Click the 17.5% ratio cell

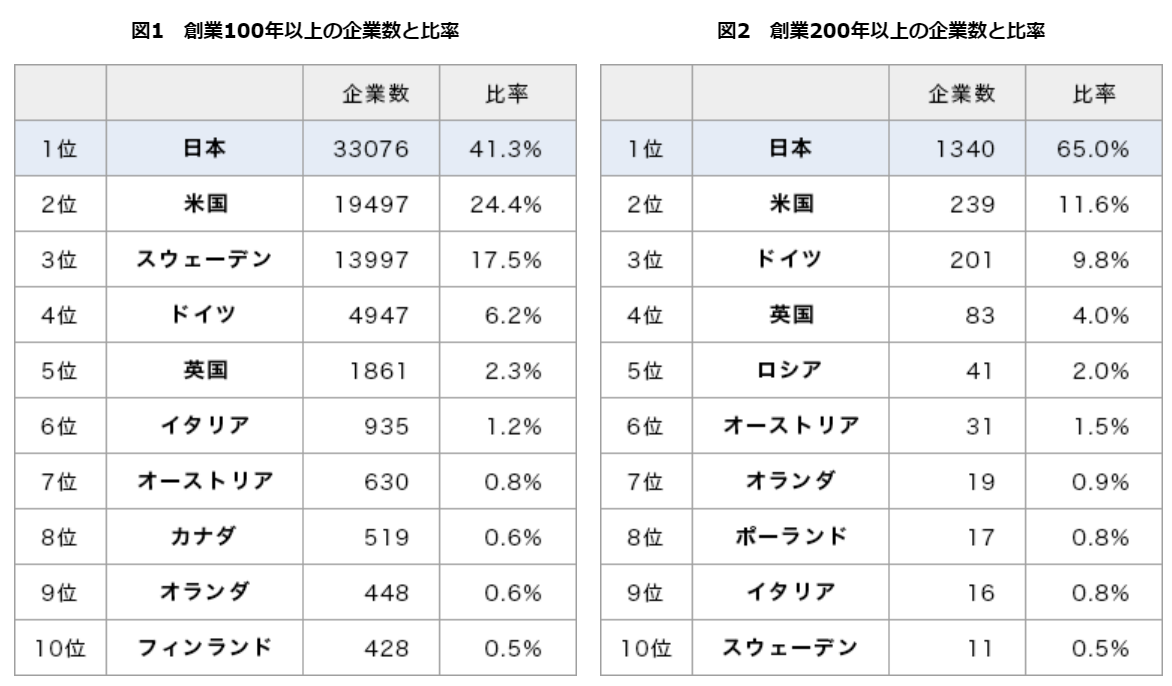(505, 261)
